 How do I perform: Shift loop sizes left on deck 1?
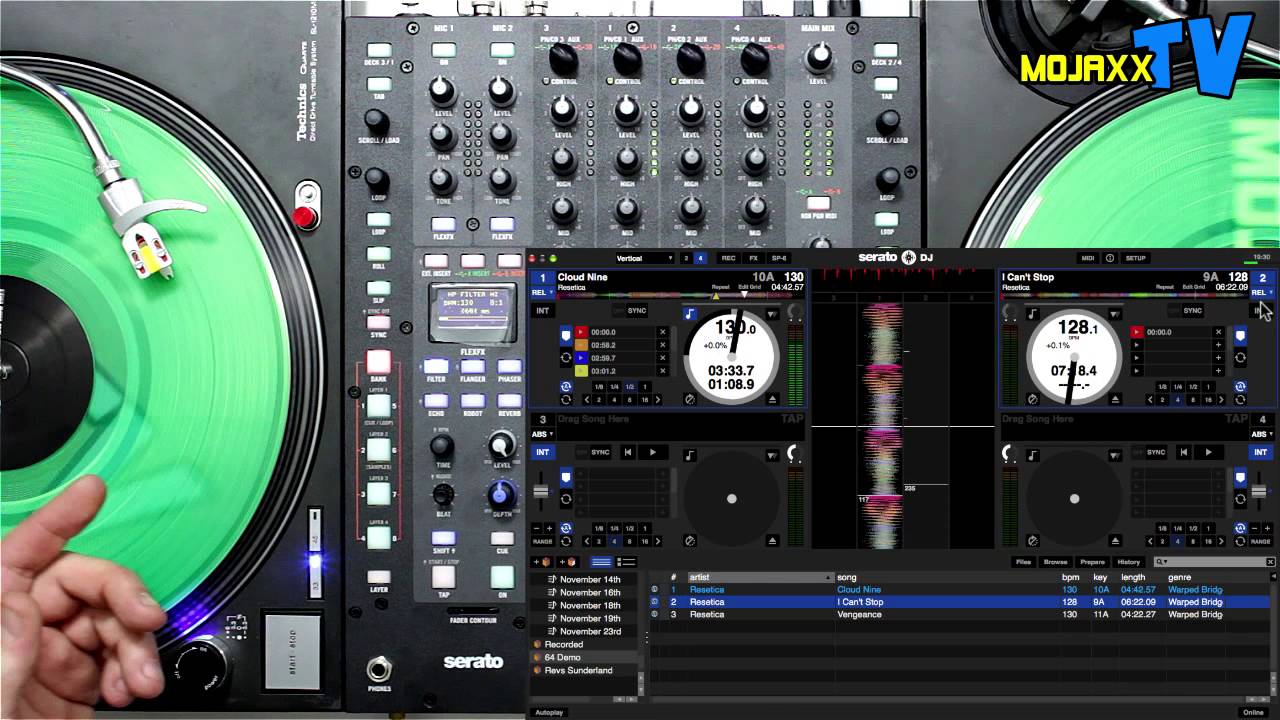[x=587, y=400]
